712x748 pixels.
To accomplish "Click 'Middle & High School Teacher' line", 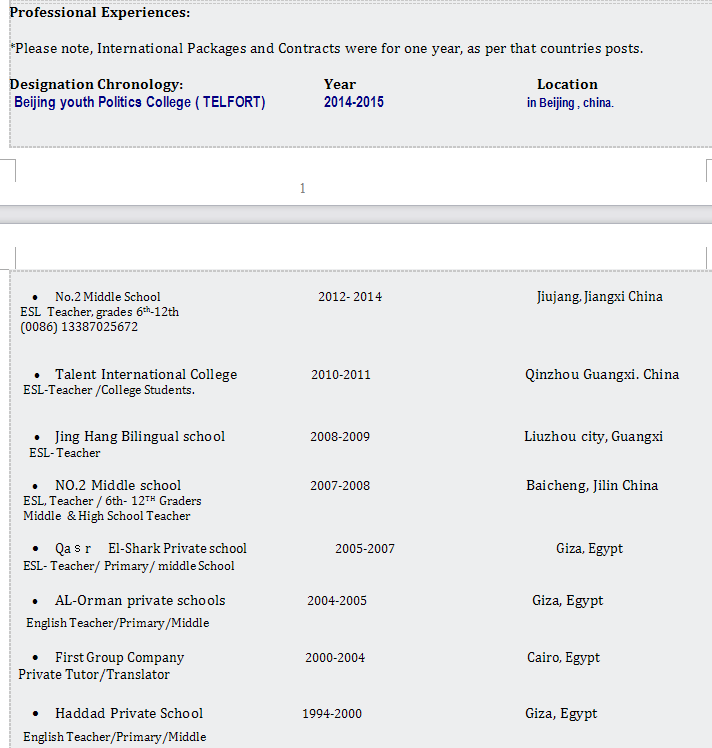I will coord(107,516).
